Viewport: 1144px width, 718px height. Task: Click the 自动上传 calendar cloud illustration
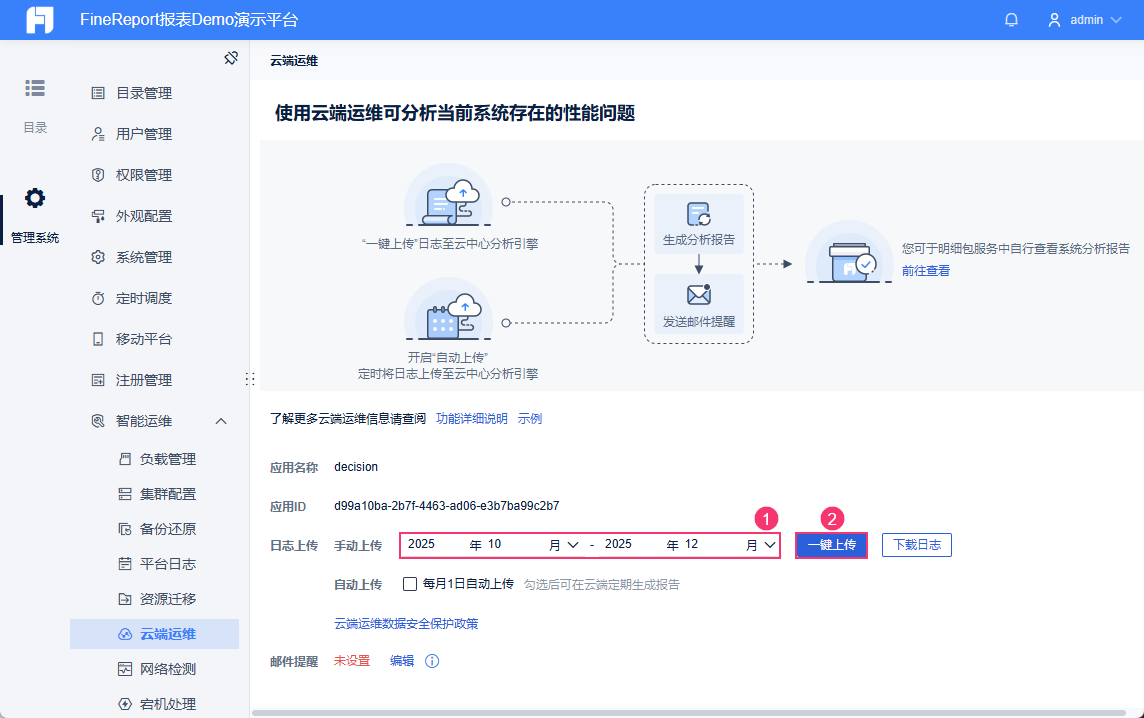[x=449, y=309]
